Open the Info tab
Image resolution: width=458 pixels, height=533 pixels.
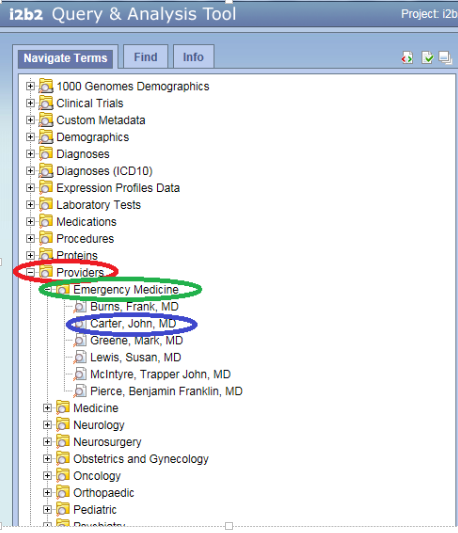pos(193,57)
